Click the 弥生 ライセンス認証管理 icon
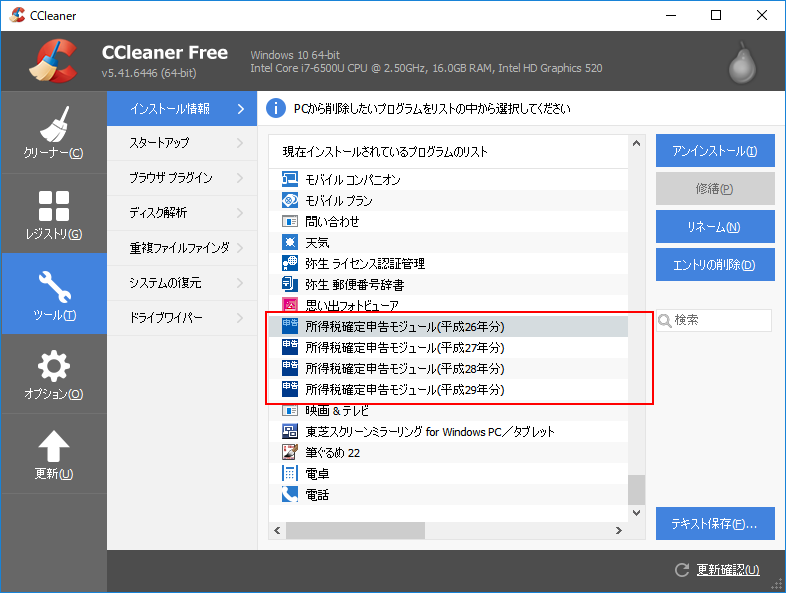This screenshot has height=593, width=786. tap(290, 264)
